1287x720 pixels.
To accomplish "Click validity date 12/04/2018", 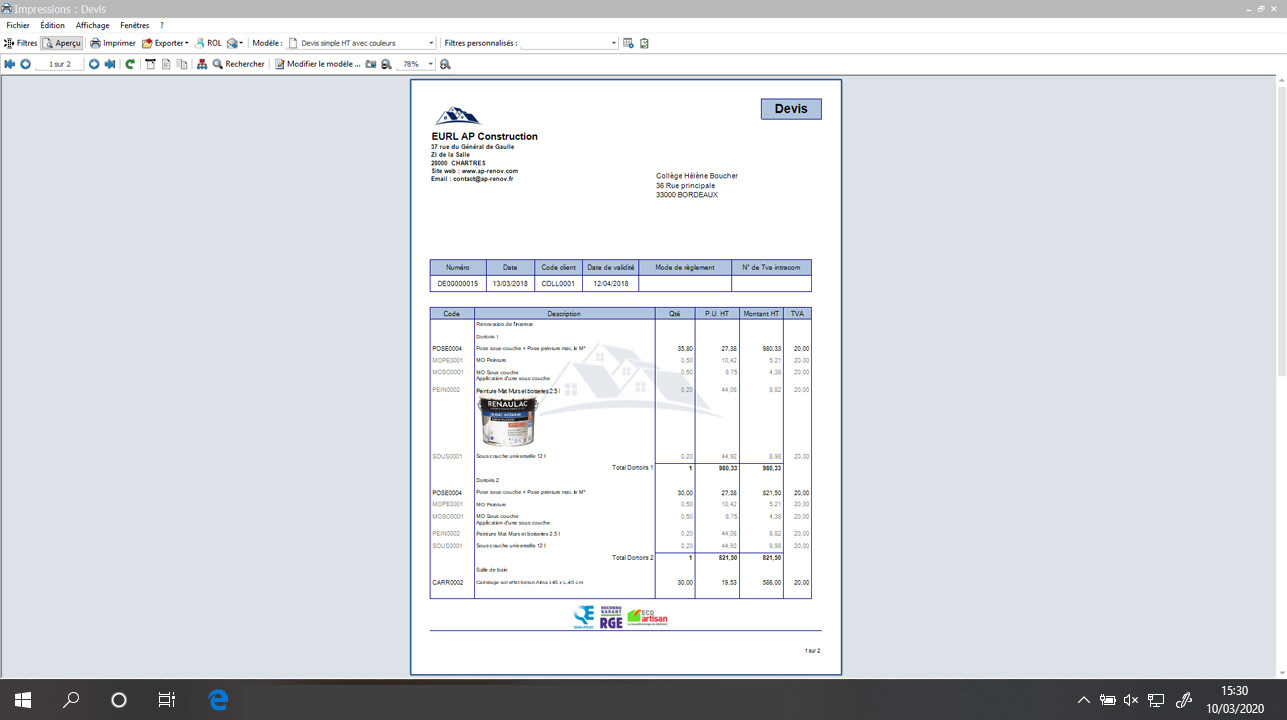I will pos(610,283).
